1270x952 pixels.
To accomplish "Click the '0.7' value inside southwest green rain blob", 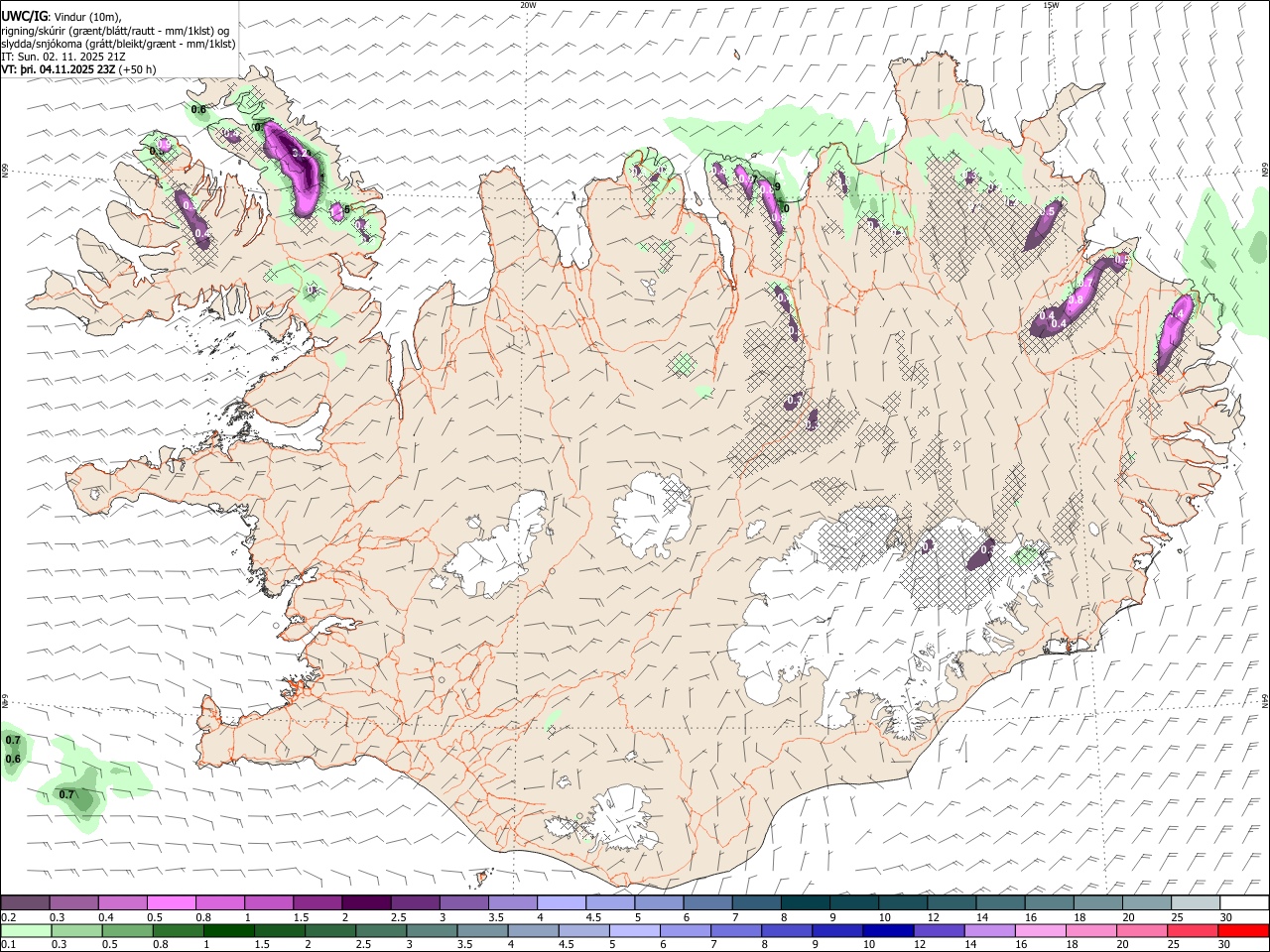I will tap(66, 794).
